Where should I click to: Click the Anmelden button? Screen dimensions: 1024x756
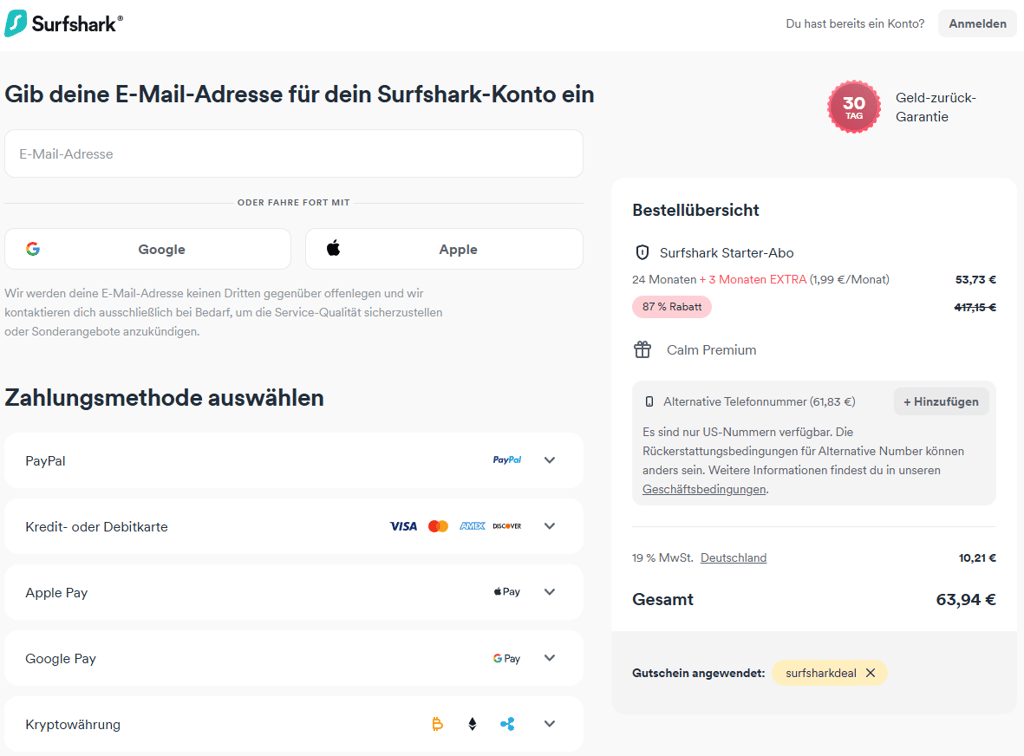(977, 24)
